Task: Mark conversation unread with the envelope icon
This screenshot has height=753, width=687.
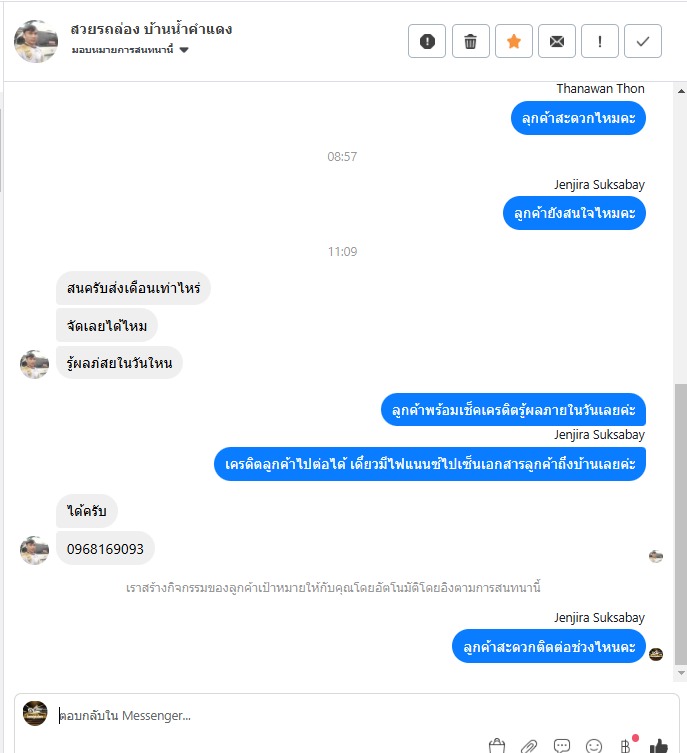Action: click(556, 41)
